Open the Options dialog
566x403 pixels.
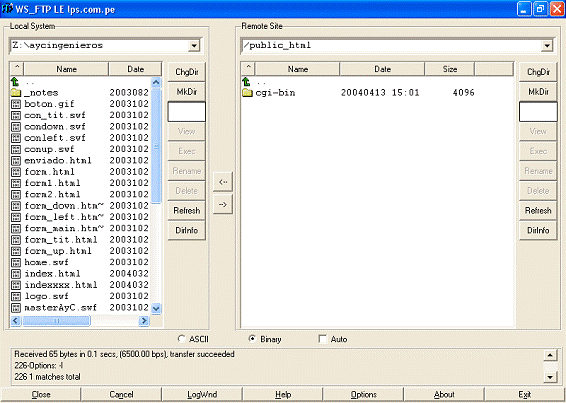363,395
